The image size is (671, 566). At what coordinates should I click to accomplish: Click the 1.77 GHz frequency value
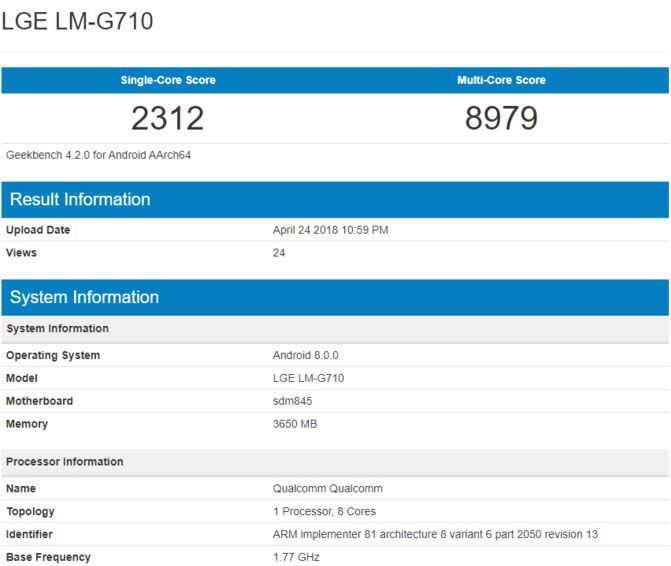click(296, 557)
